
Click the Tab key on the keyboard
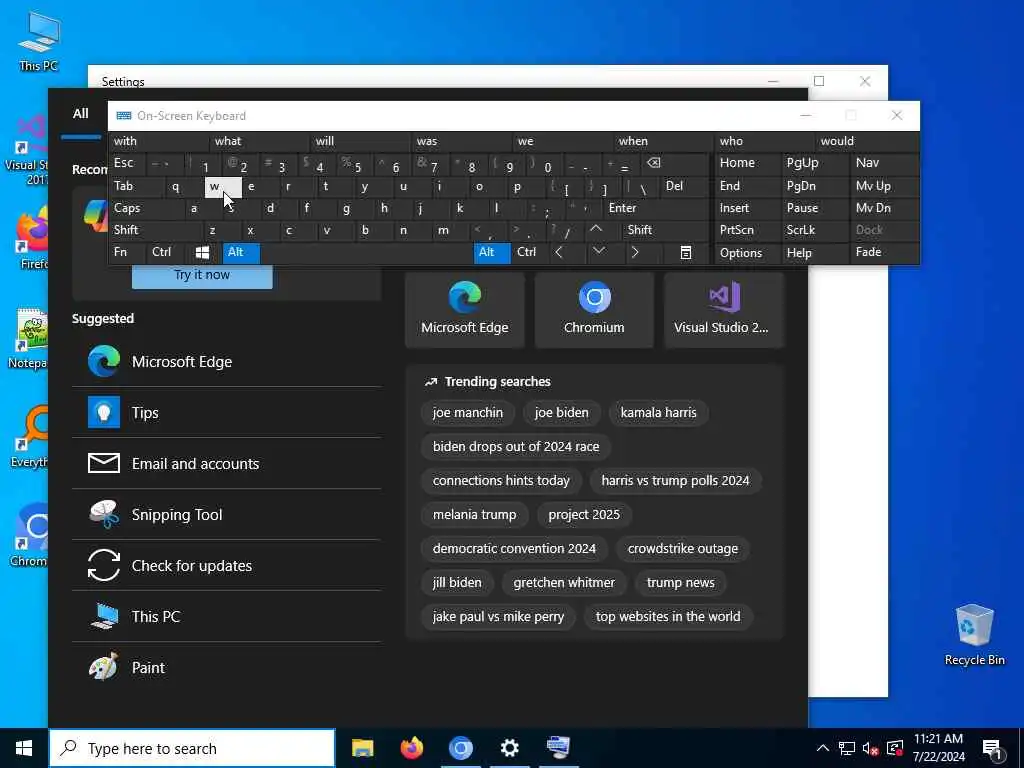[x=136, y=186]
